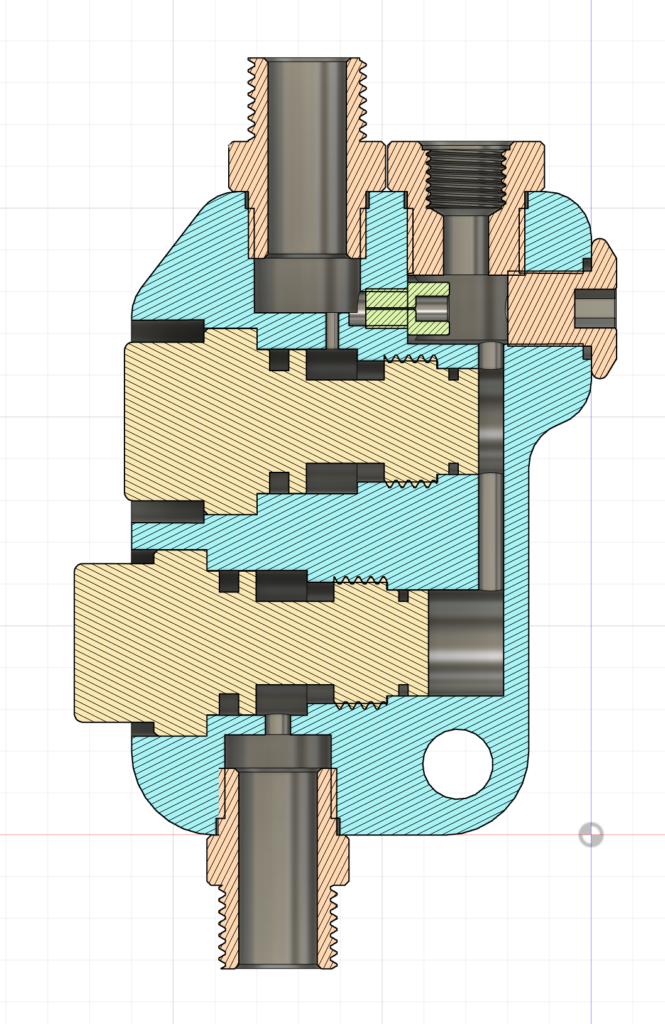Click the chamber right of the lower spool

(466, 642)
